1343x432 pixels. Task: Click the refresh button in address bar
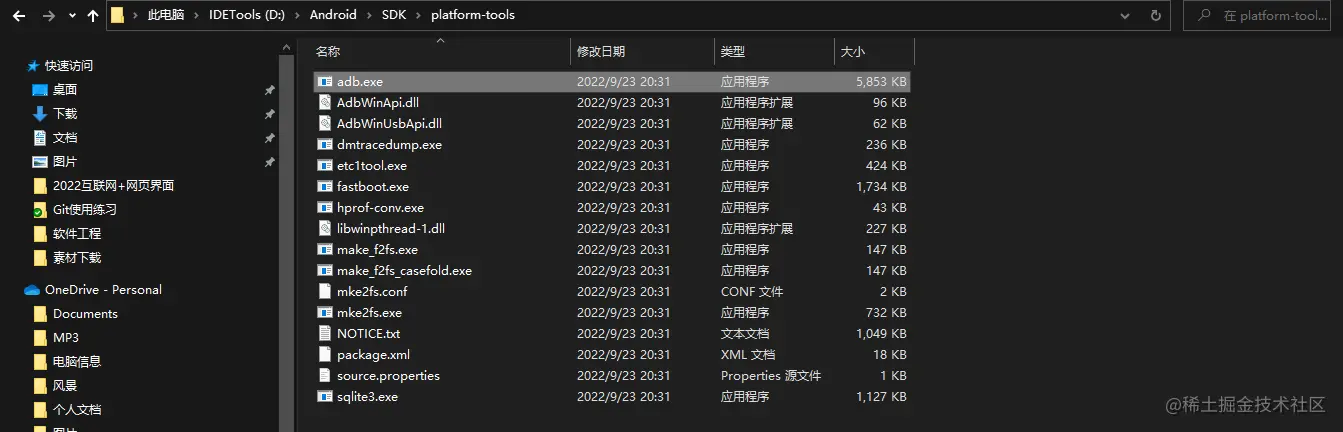coord(1156,16)
